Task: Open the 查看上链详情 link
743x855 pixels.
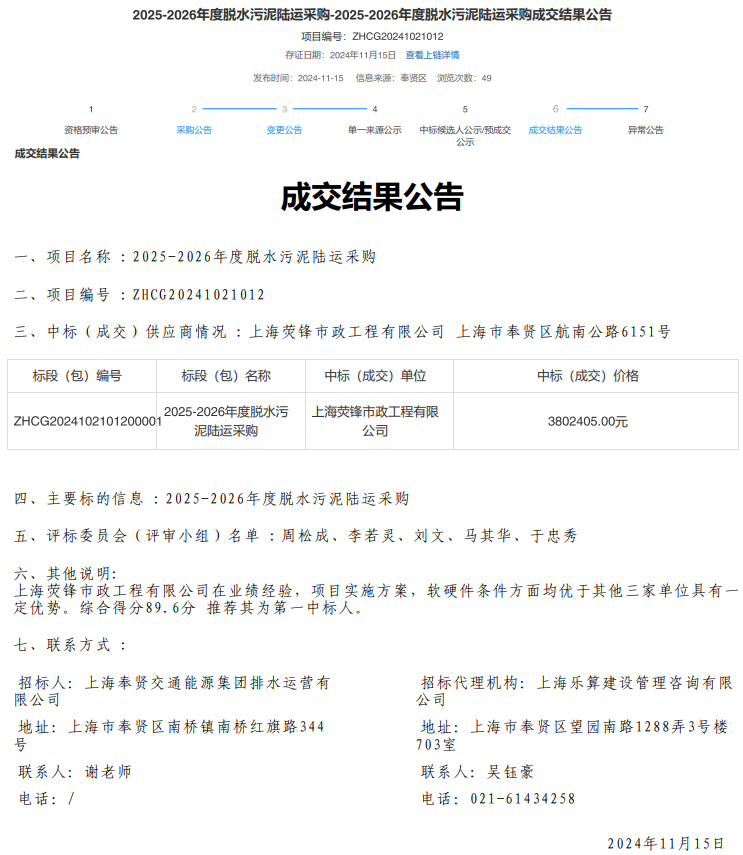Action: coord(432,55)
